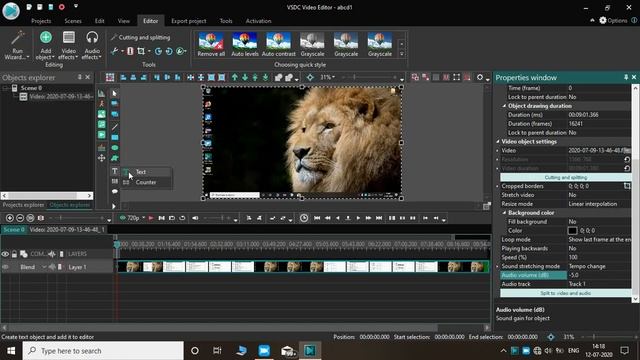
Task: Open the Scenes ribbon tab
Action: coord(73,21)
